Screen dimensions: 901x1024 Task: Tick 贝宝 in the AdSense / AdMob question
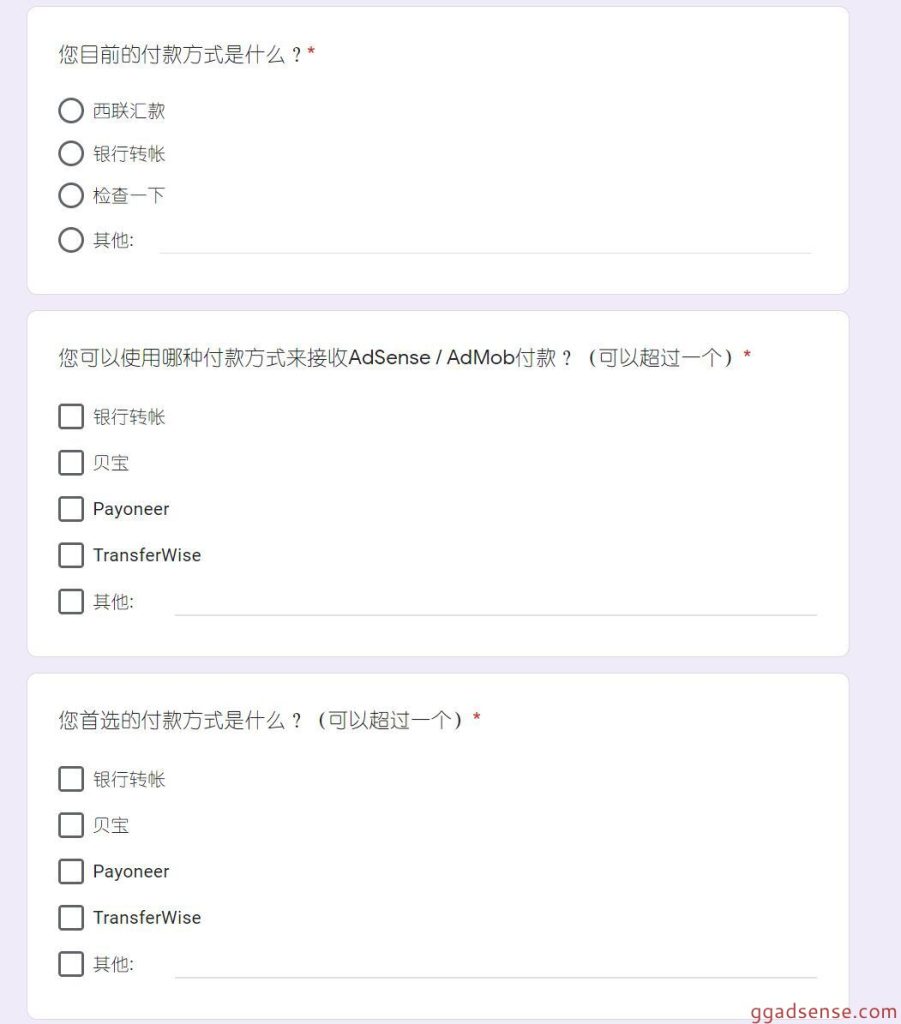tap(71, 463)
